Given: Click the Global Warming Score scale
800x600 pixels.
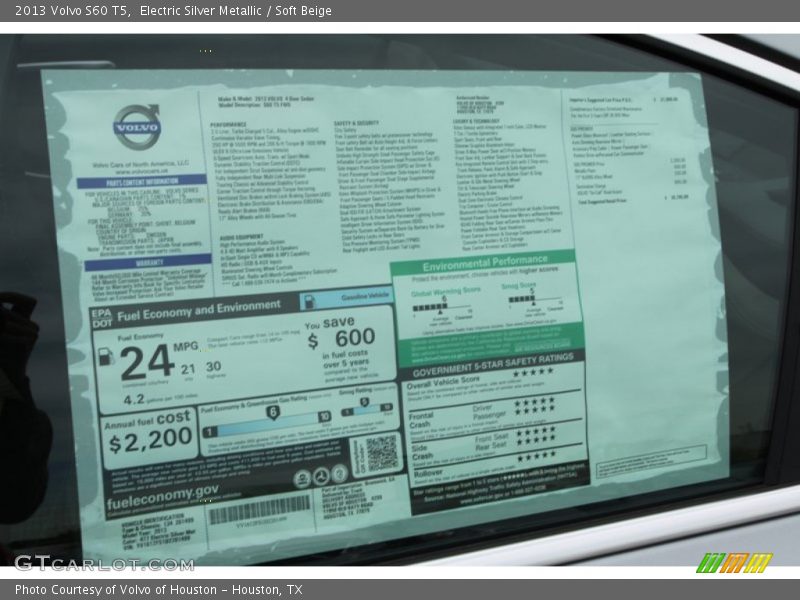Looking at the screenshot, I should coord(442,308).
